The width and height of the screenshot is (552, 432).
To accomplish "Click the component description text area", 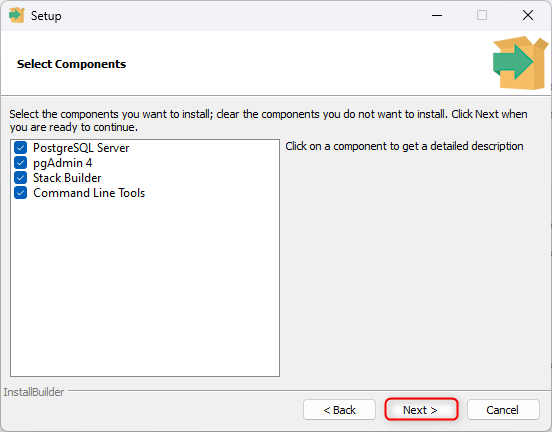I will (404, 146).
